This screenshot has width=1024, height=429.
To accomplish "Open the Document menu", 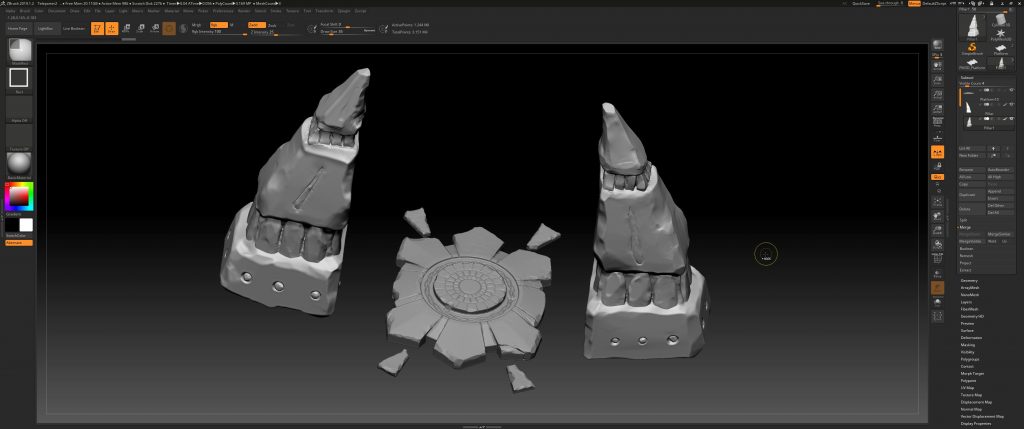I will [x=57, y=10].
